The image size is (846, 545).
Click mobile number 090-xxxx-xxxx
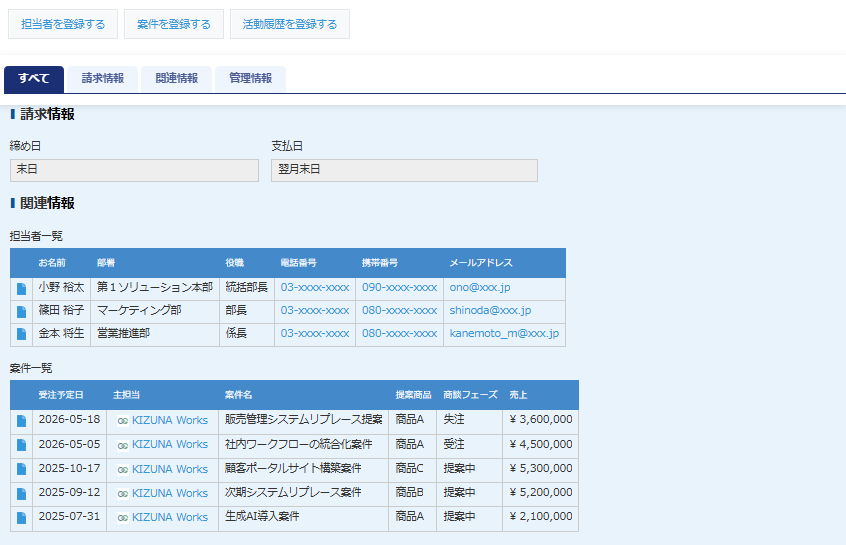click(x=399, y=288)
